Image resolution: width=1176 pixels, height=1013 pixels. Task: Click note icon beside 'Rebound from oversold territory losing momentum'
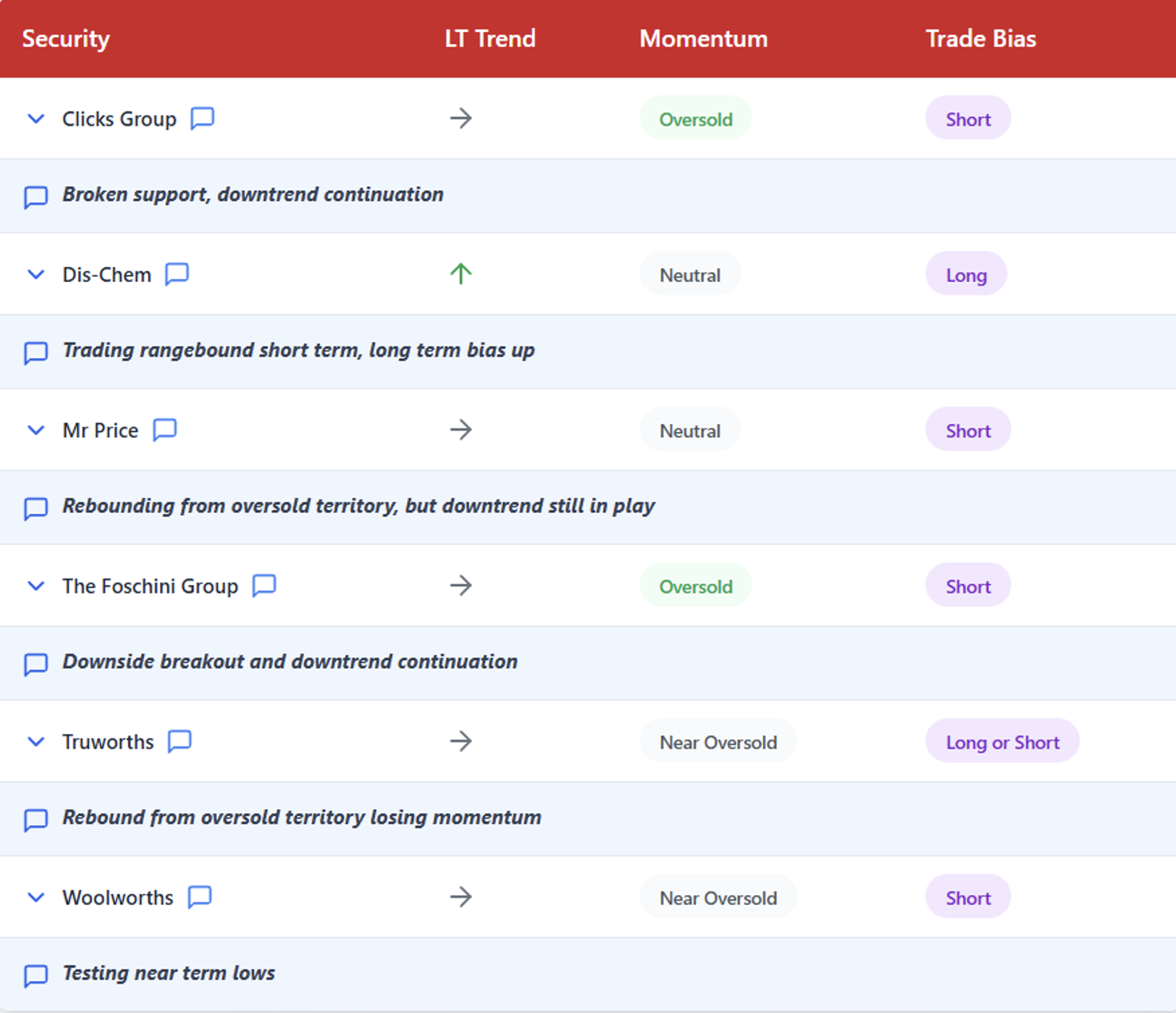click(x=35, y=820)
